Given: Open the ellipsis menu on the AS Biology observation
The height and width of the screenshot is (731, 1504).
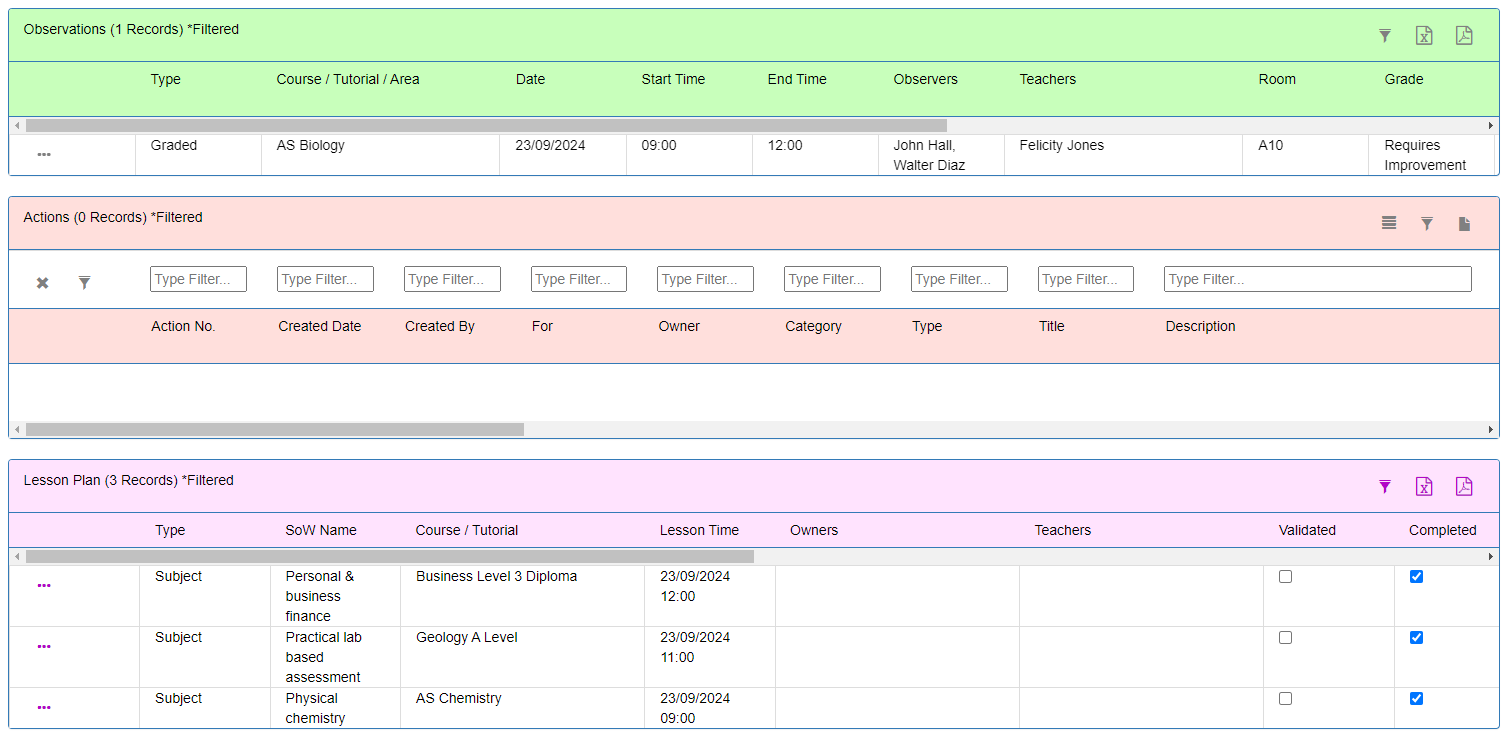Looking at the screenshot, I should (x=44, y=155).
